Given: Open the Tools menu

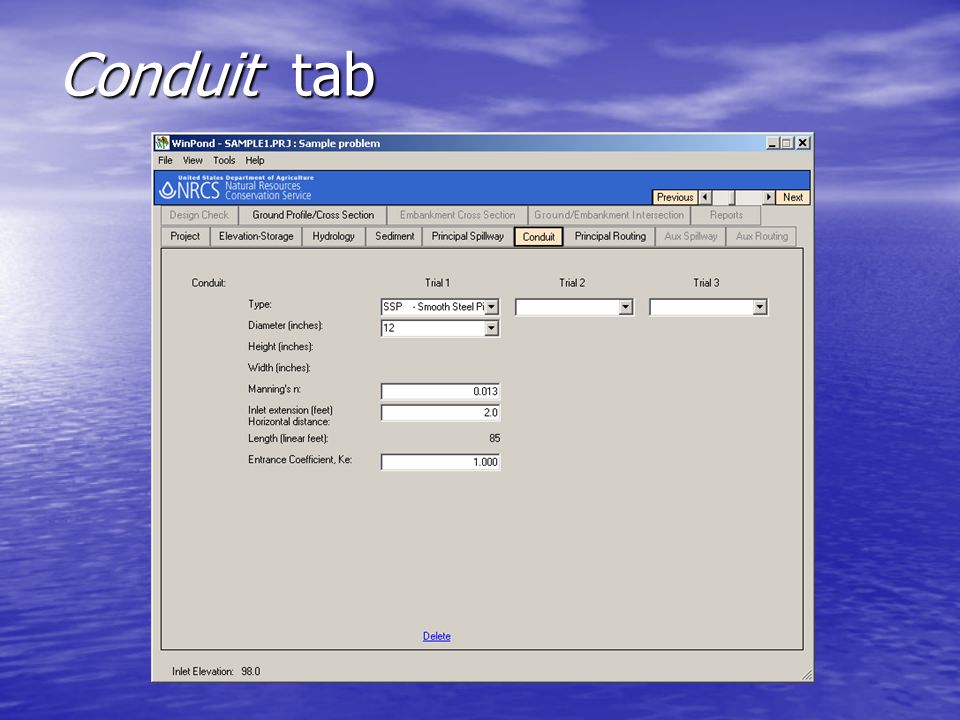Looking at the screenshot, I should [224, 160].
